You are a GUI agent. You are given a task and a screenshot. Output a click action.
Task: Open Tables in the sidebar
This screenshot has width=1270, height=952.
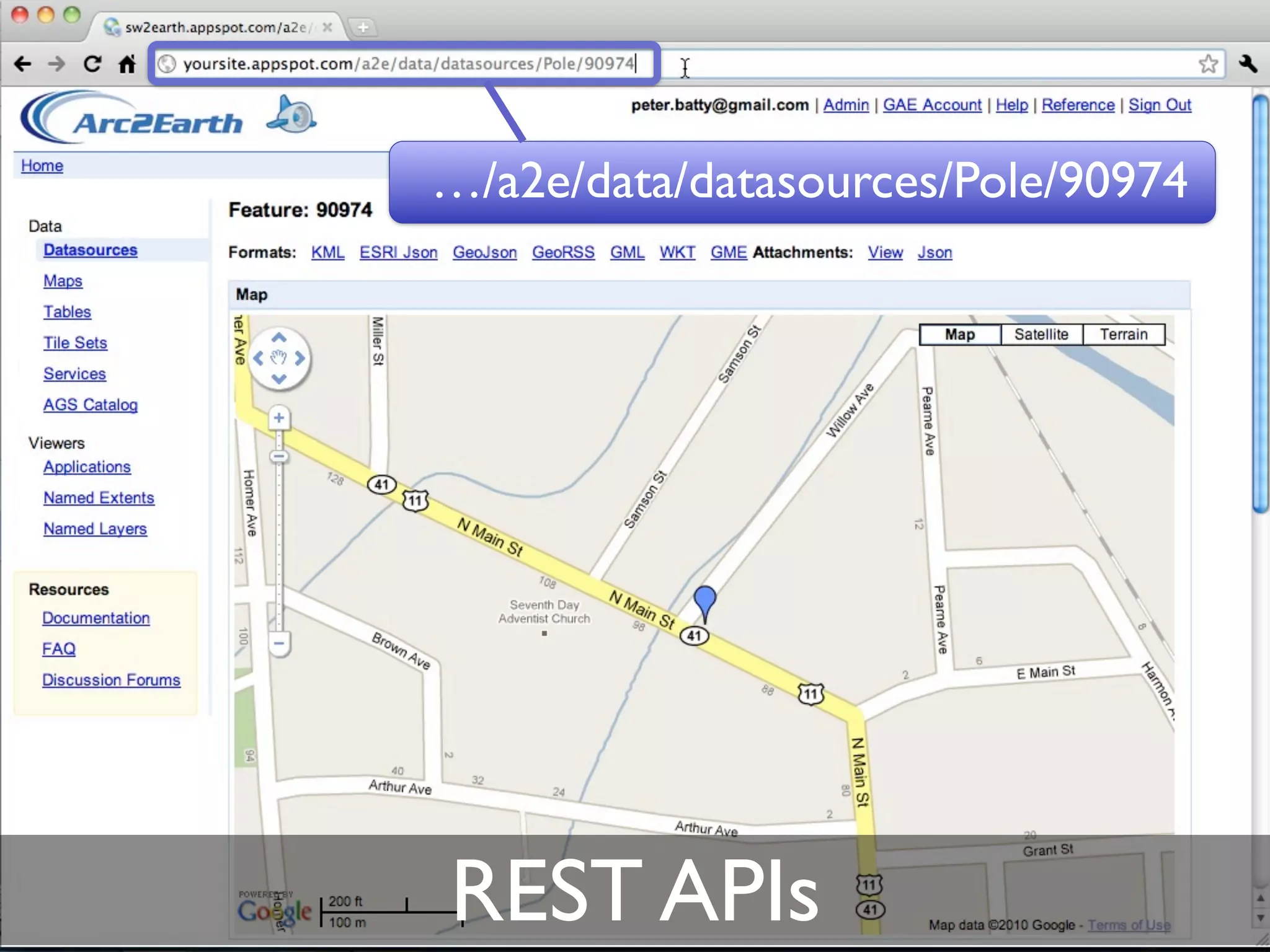pyautogui.click(x=67, y=312)
